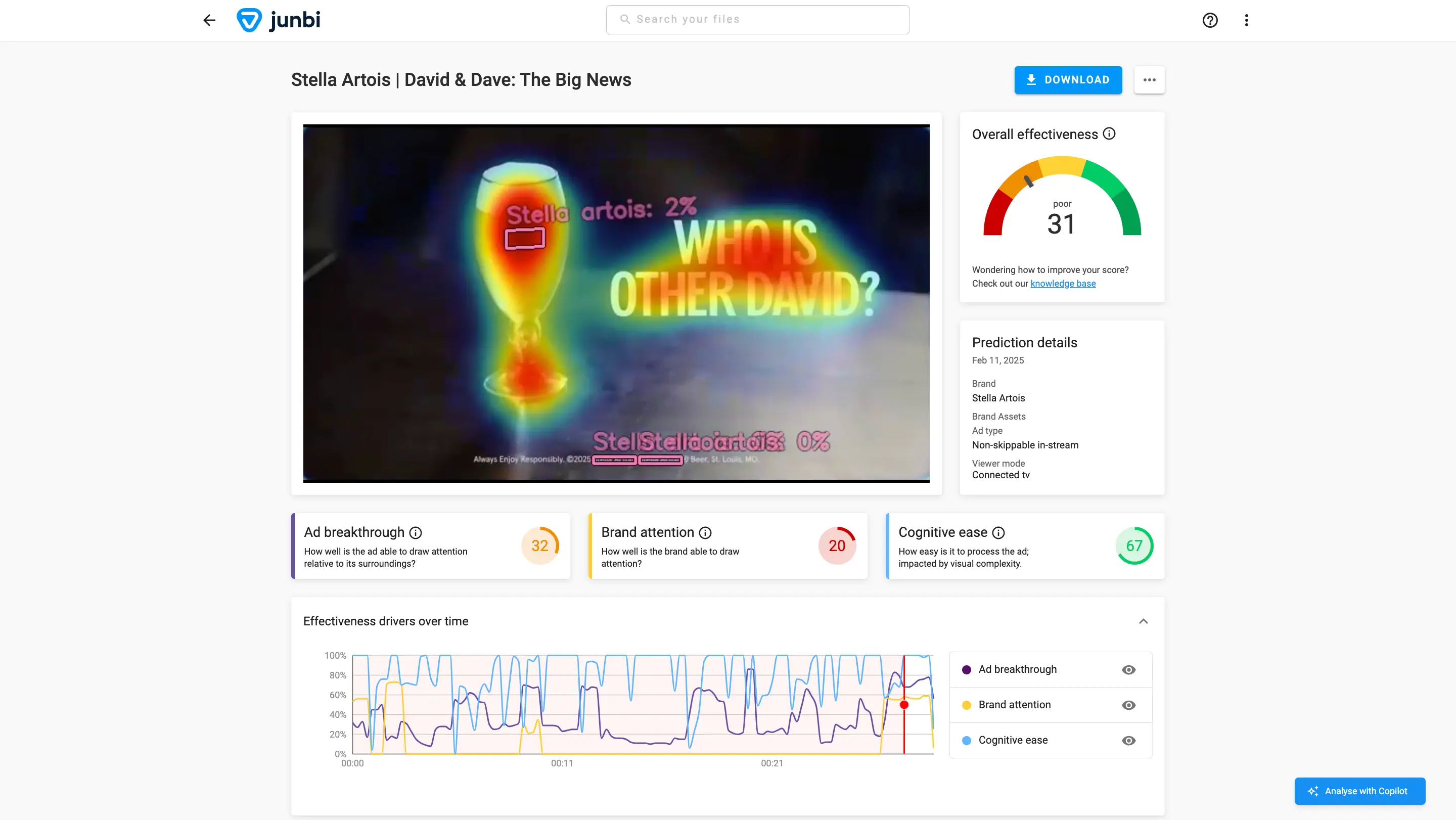
Task: Open the knowledge base link
Action: 1063,284
